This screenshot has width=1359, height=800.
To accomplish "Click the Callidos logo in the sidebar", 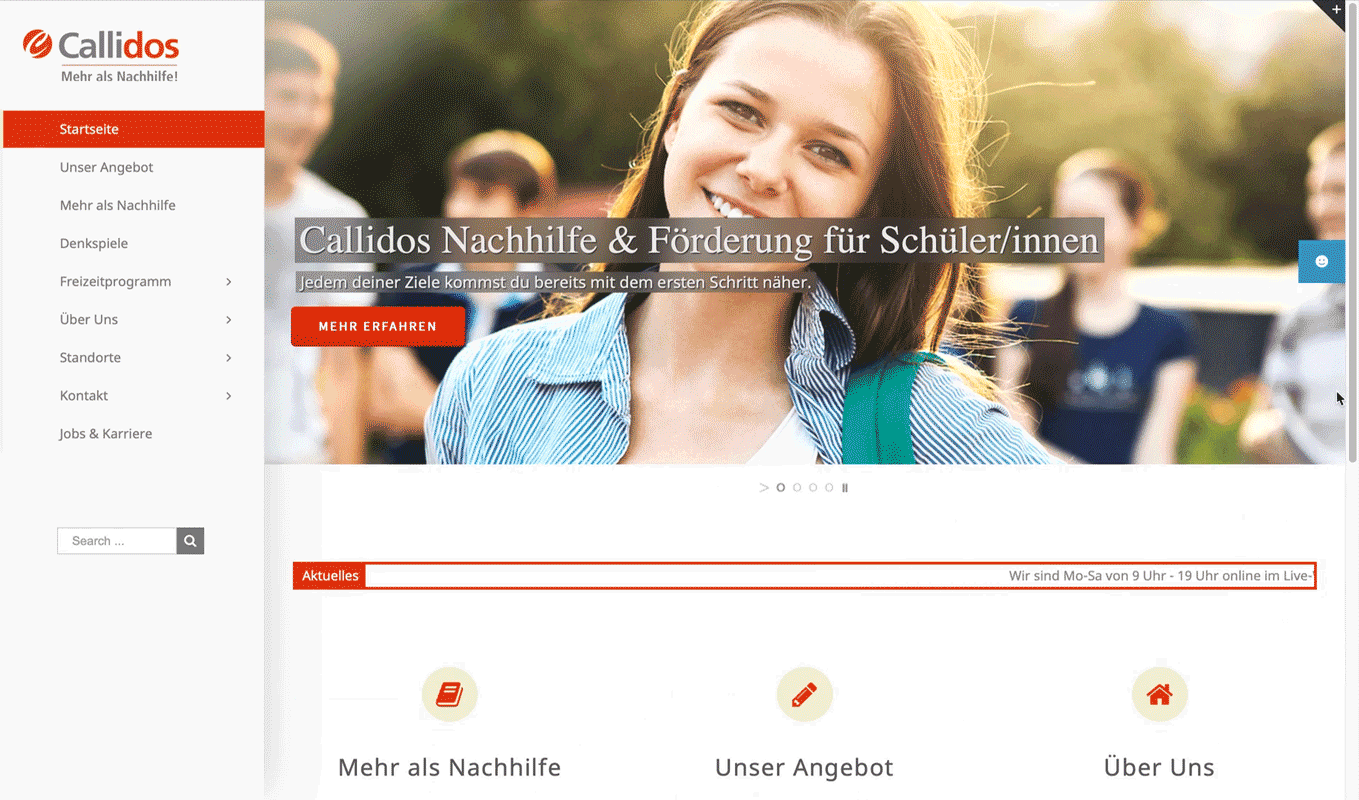I will point(101,56).
